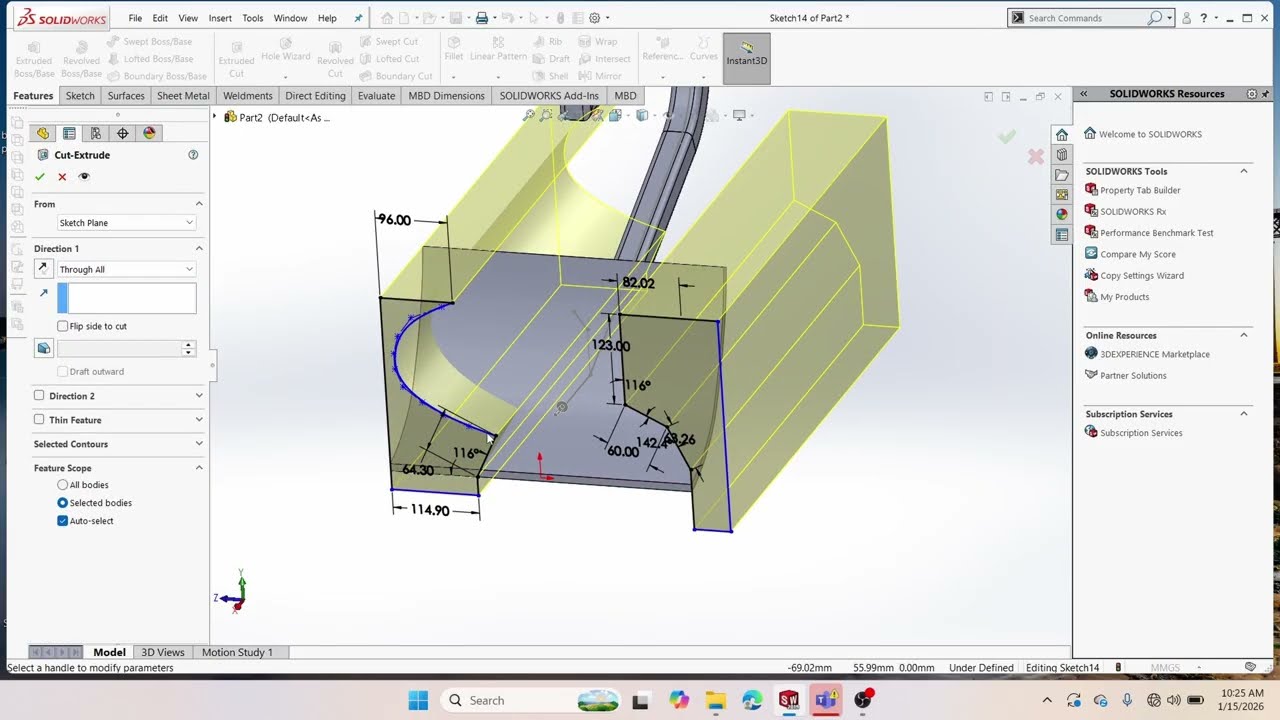Collapse the Feature Scope section

pos(199,468)
